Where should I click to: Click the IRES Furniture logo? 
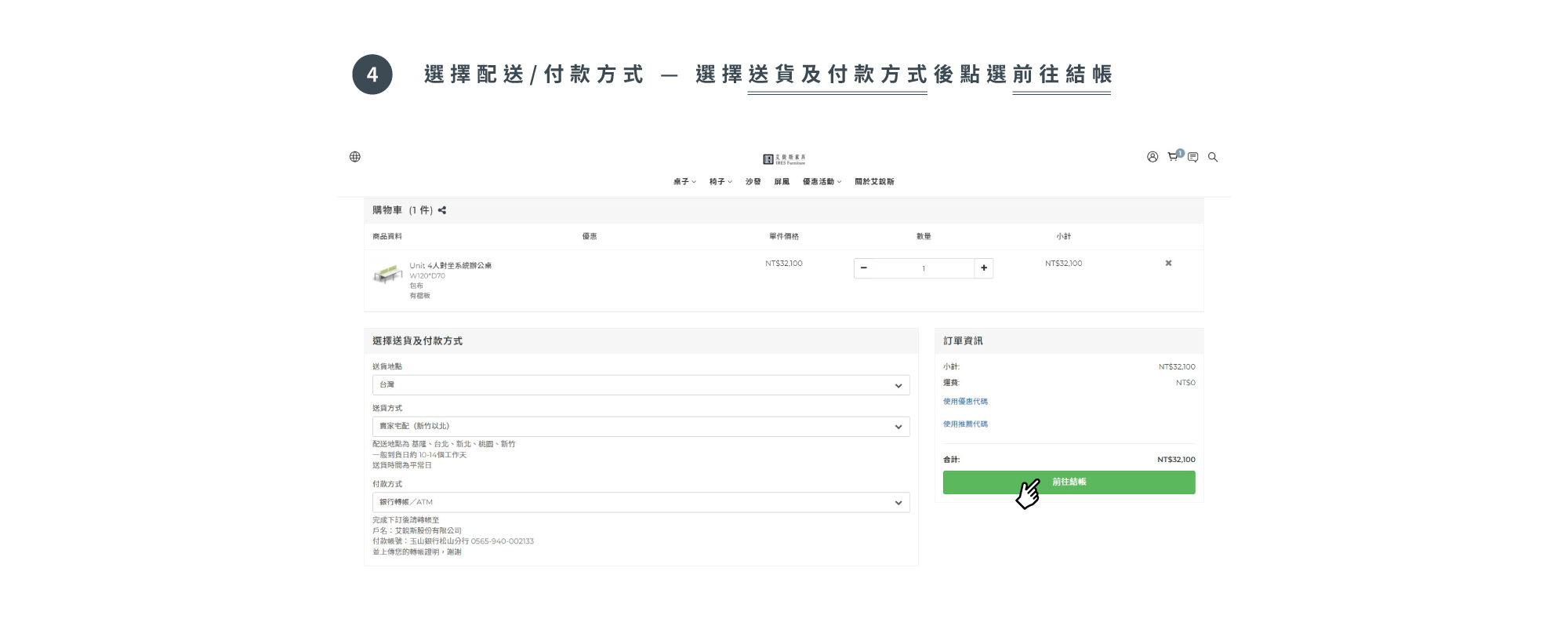pyautogui.click(x=784, y=159)
